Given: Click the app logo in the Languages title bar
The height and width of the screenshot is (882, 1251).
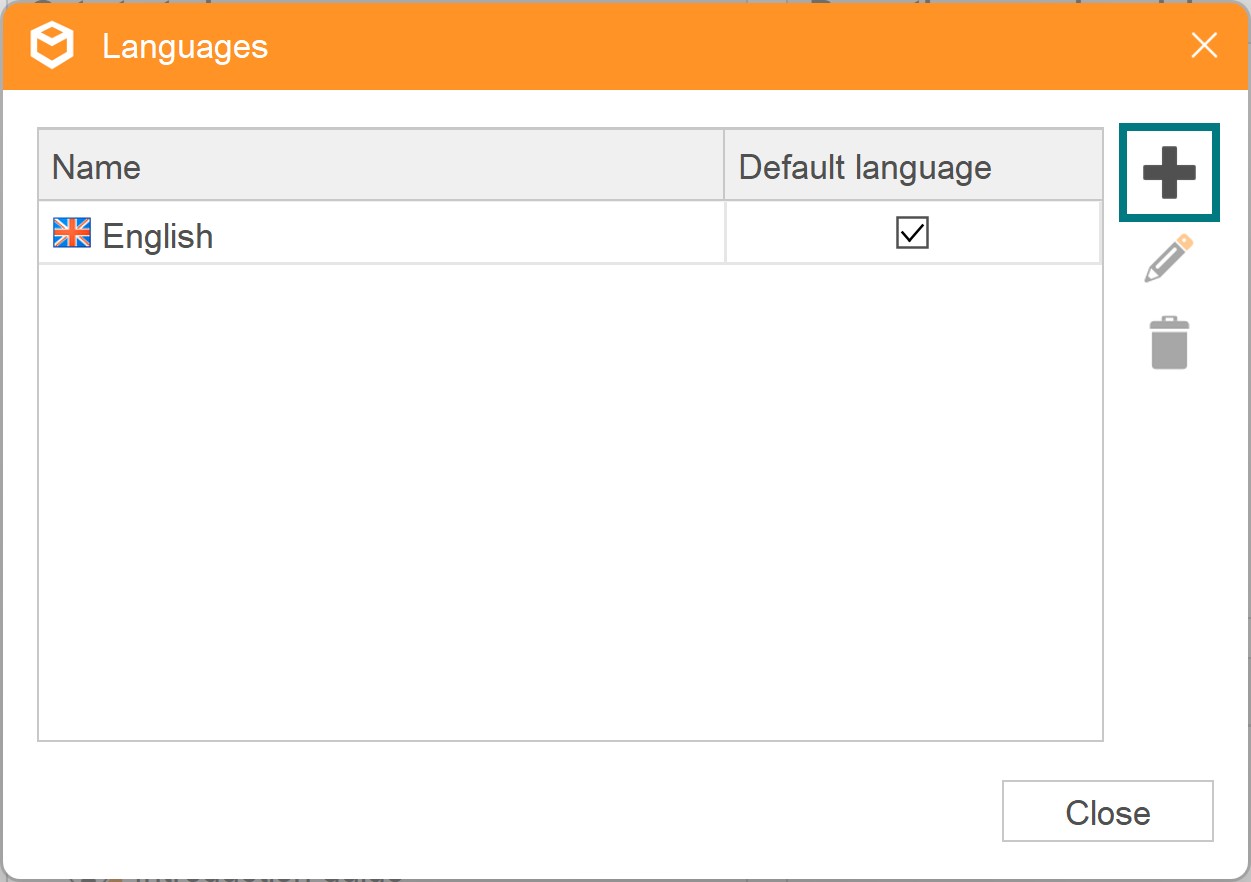Looking at the screenshot, I should click(52, 46).
